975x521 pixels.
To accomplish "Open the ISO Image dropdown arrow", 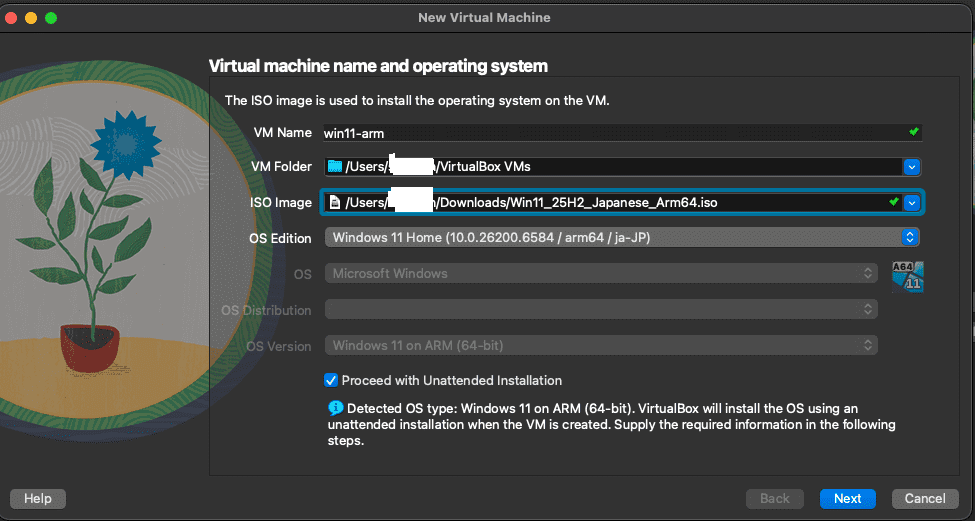I will coord(911,203).
